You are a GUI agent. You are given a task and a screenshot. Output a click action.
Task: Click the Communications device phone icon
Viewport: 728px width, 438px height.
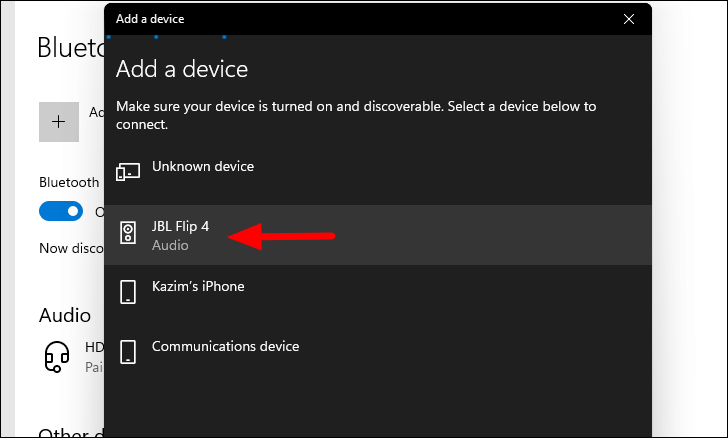point(128,352)
